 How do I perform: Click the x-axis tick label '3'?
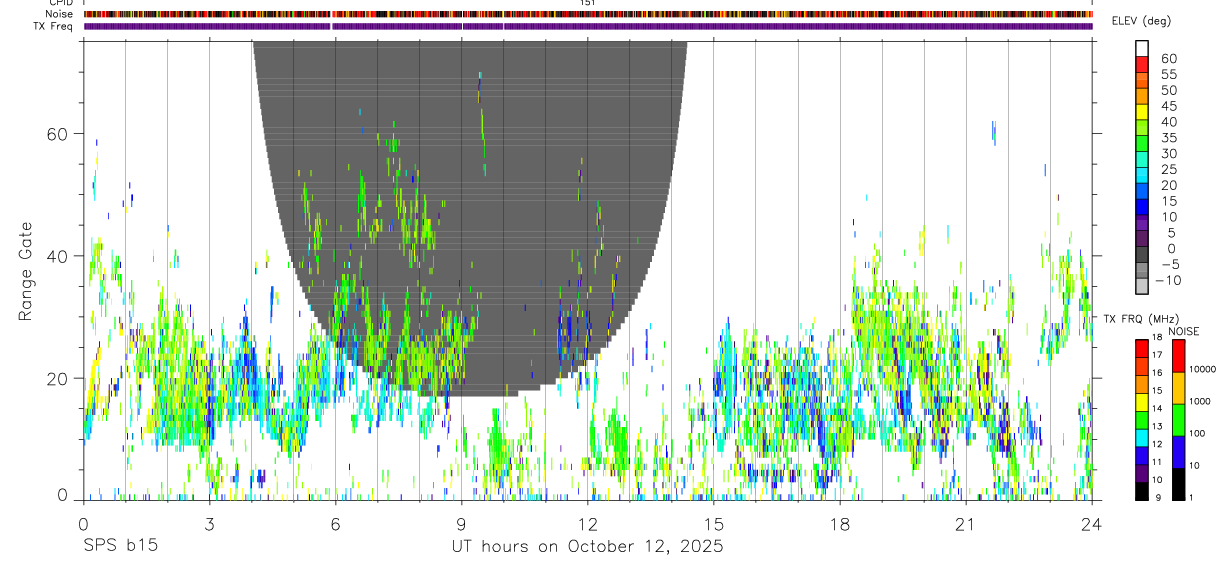[210, 522]
